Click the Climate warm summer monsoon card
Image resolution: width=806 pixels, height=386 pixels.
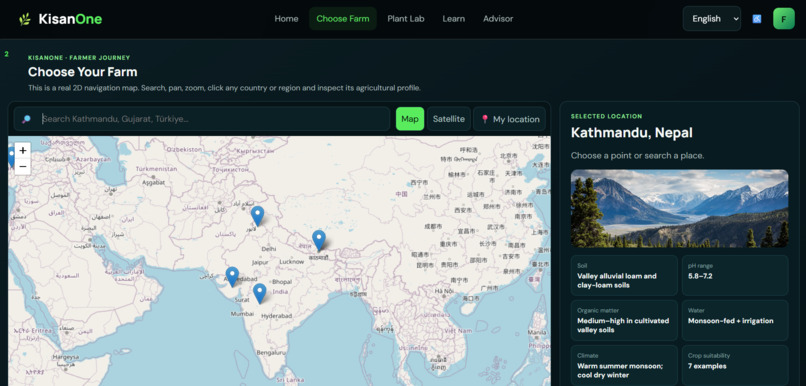624,365
